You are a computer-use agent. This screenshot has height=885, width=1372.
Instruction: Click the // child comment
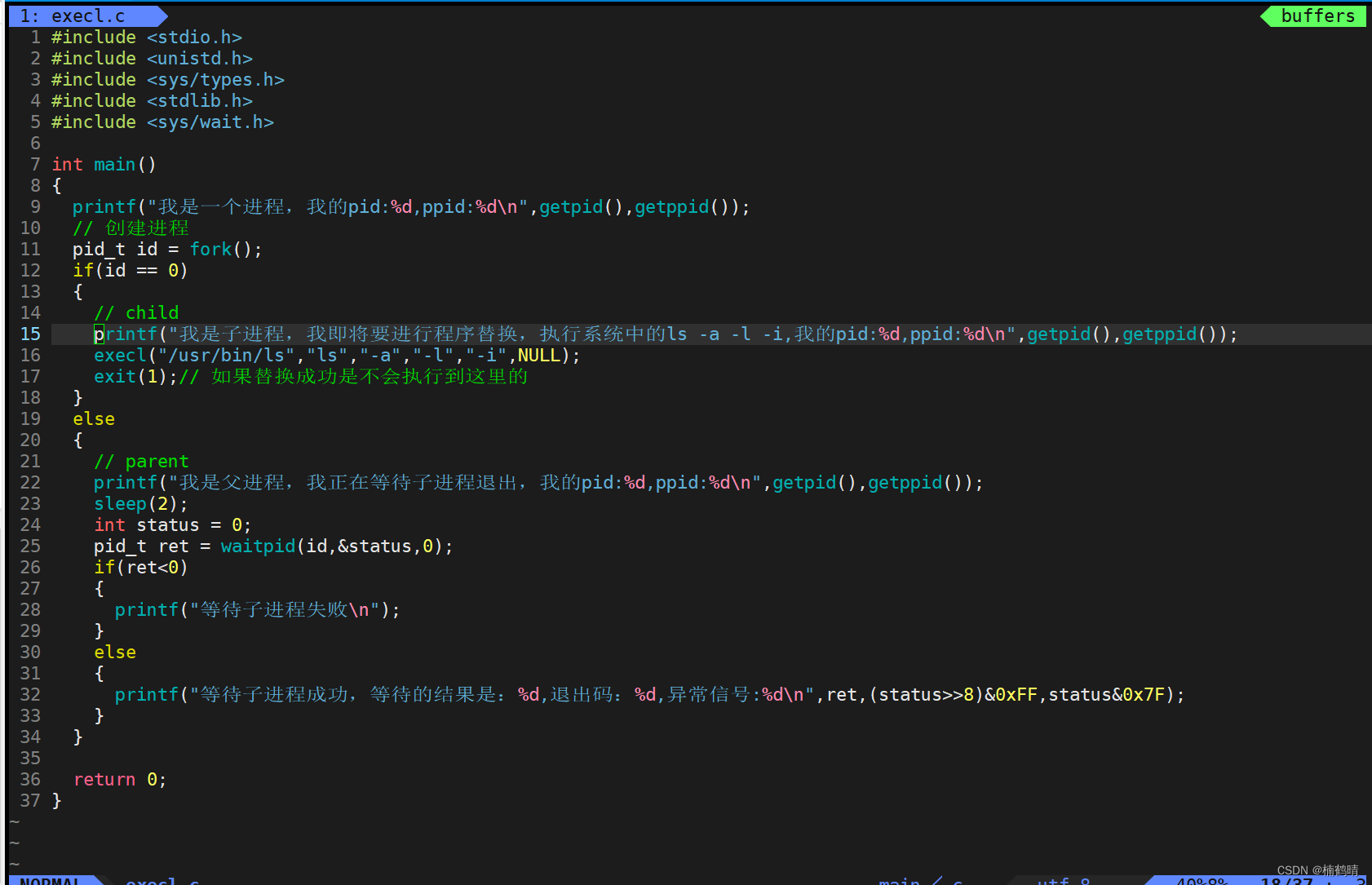[x=136, y=313]
